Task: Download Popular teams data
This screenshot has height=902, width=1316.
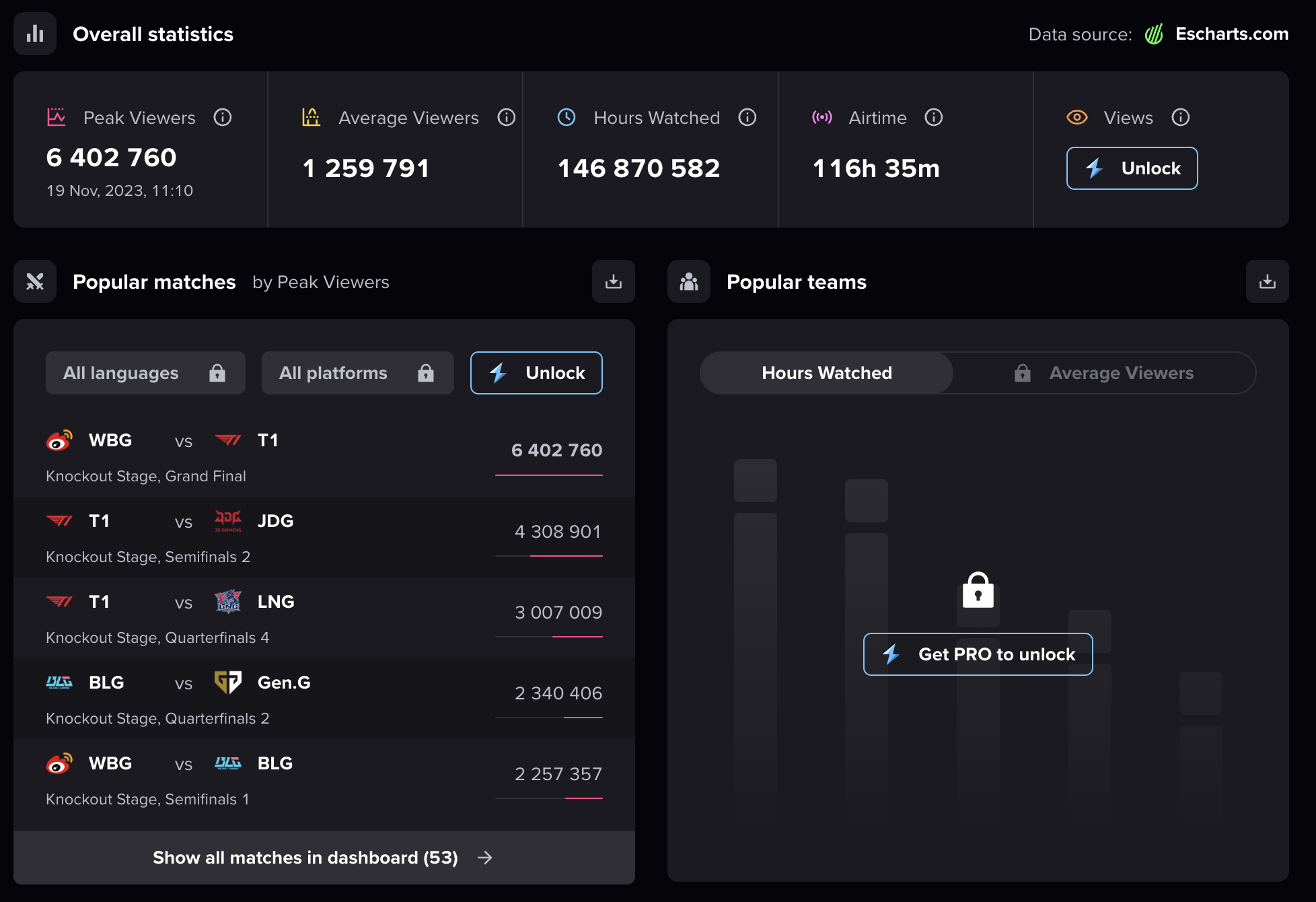Action: click(x=1267, y=281)
